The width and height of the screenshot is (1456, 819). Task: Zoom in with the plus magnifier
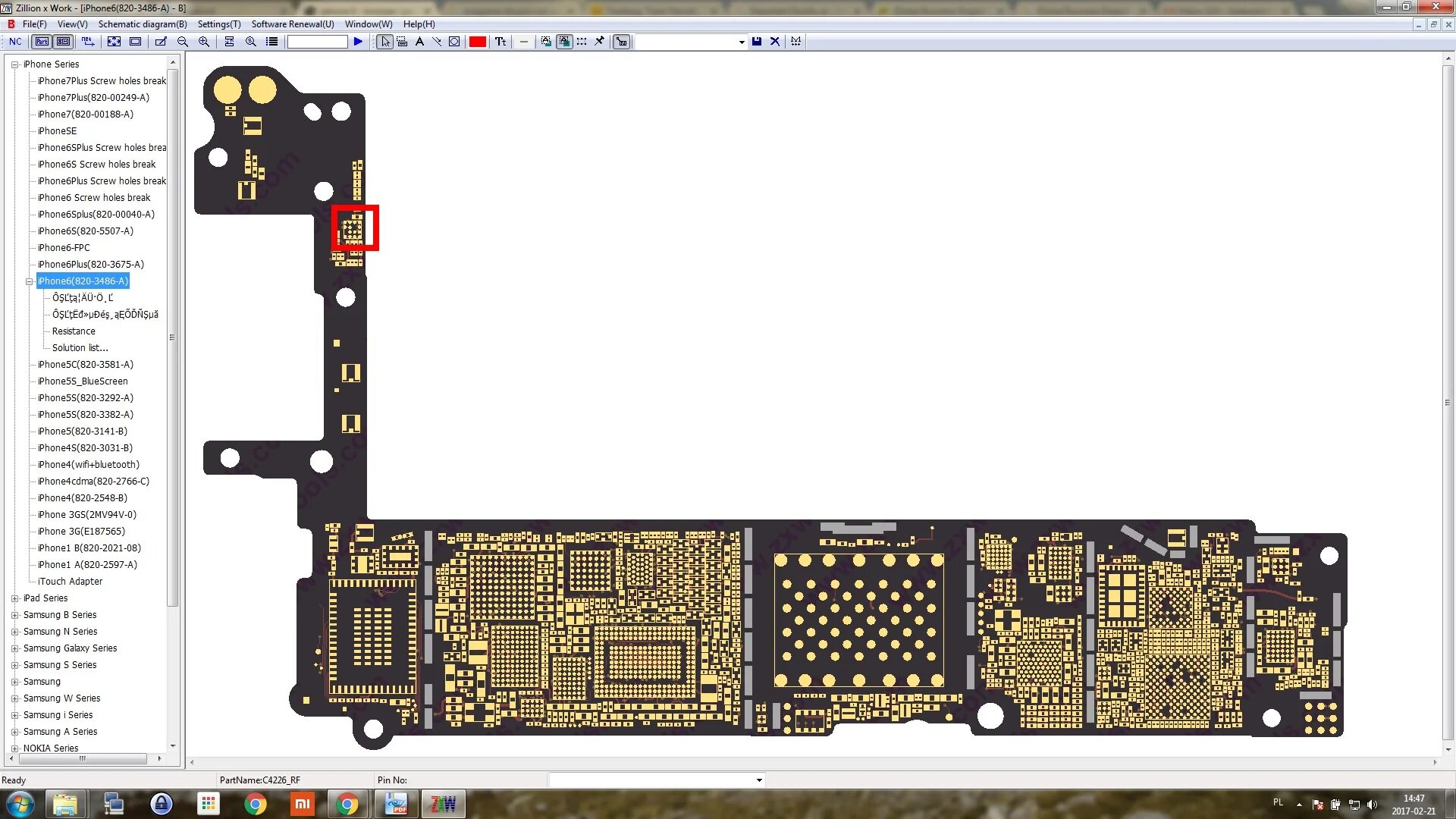(204, 42)
